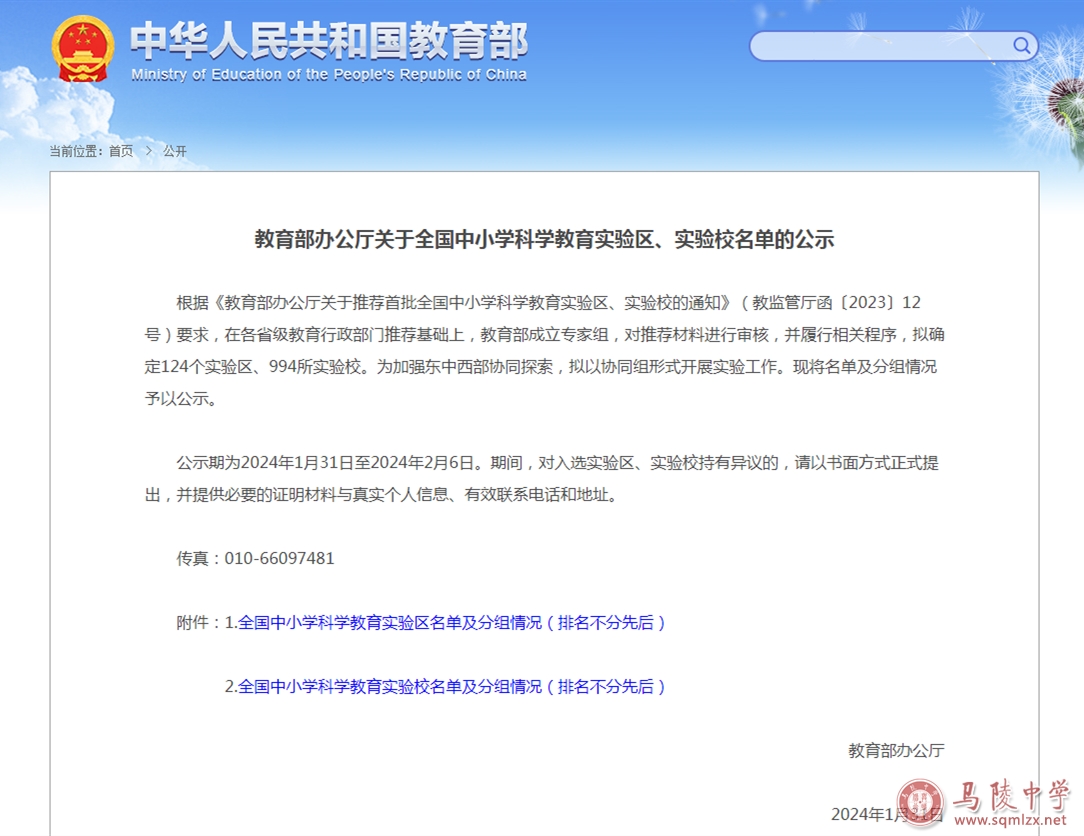Screen dimensions: 1084x836
Task: Focus the search box in the header
Action: [x=880, y=46]
